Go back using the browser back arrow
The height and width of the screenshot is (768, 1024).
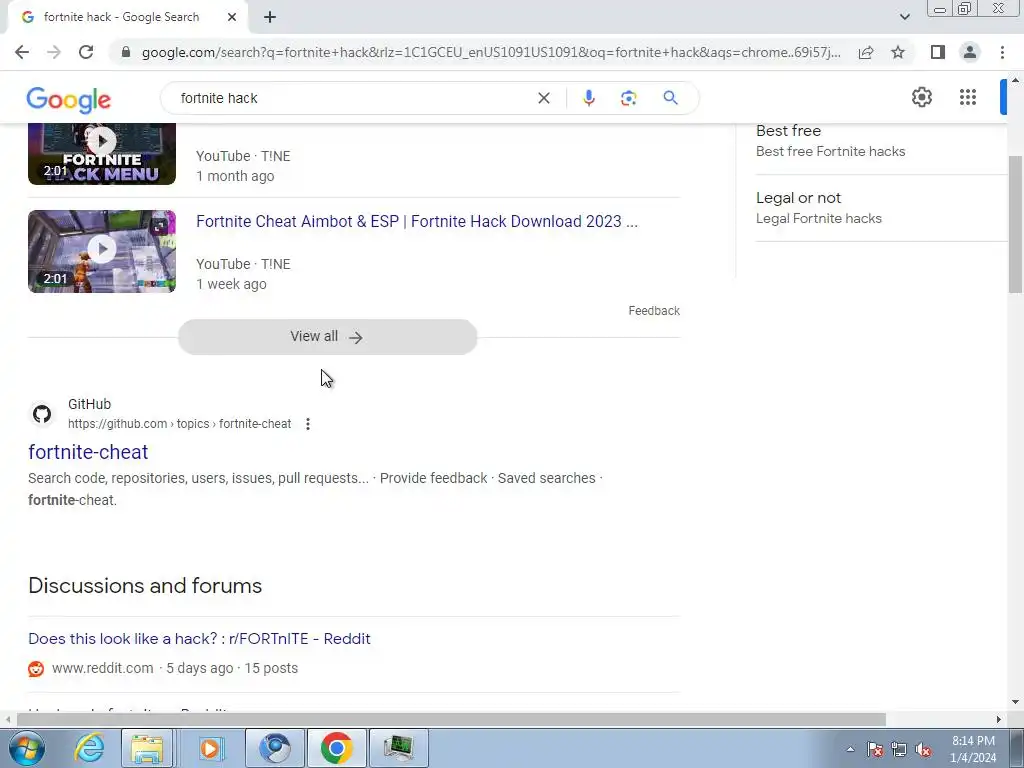[22, 52]
